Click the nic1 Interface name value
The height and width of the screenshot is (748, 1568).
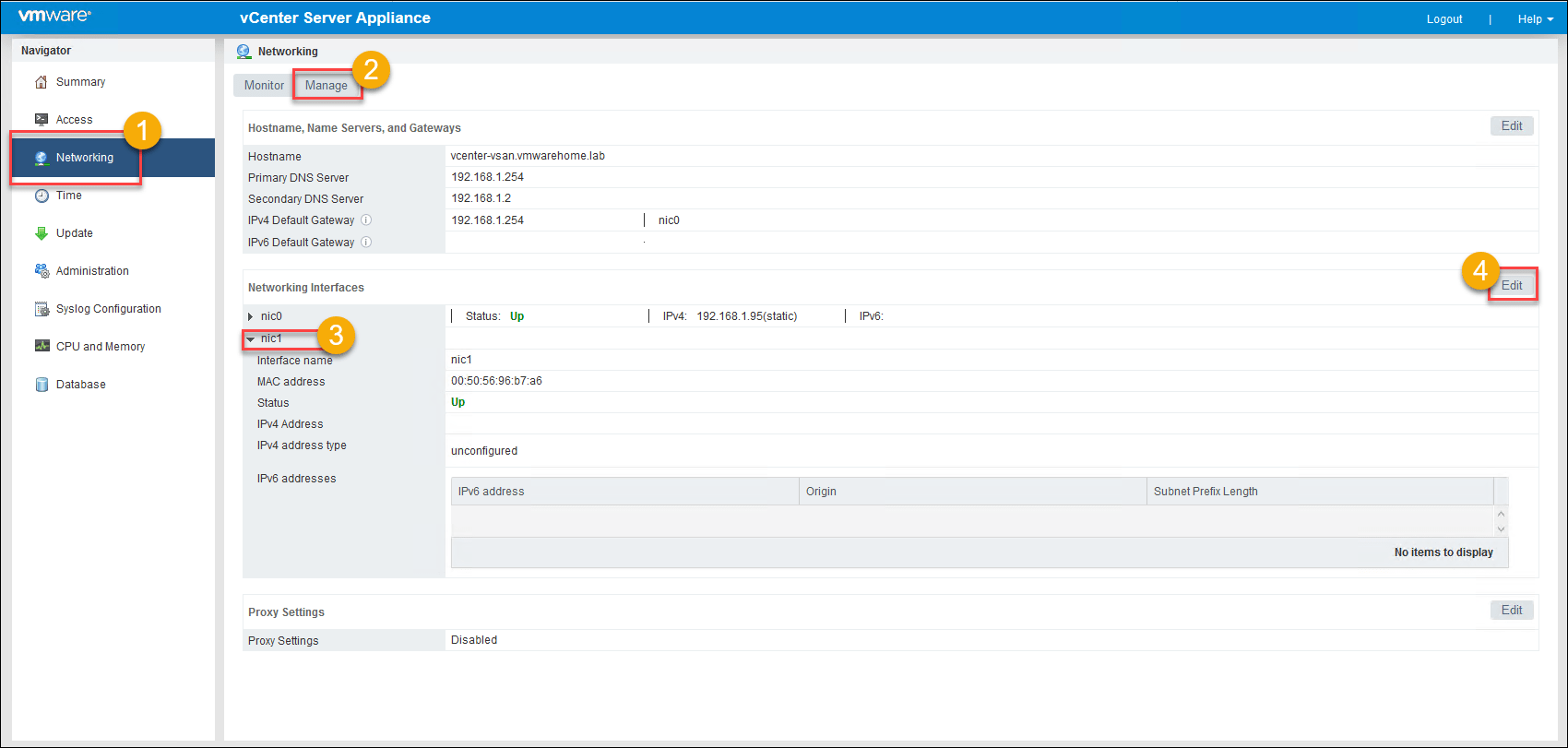tap(461, 360)
